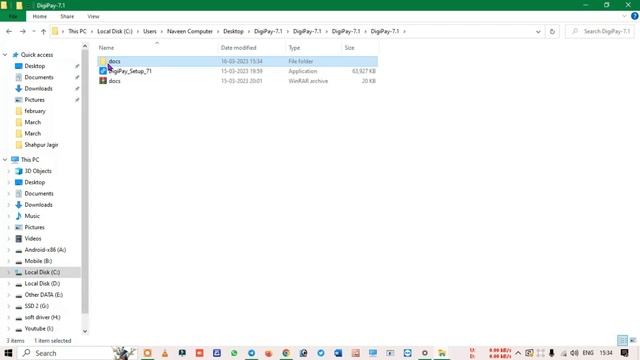
Task: Open the File menu
Action: [13, 16]
